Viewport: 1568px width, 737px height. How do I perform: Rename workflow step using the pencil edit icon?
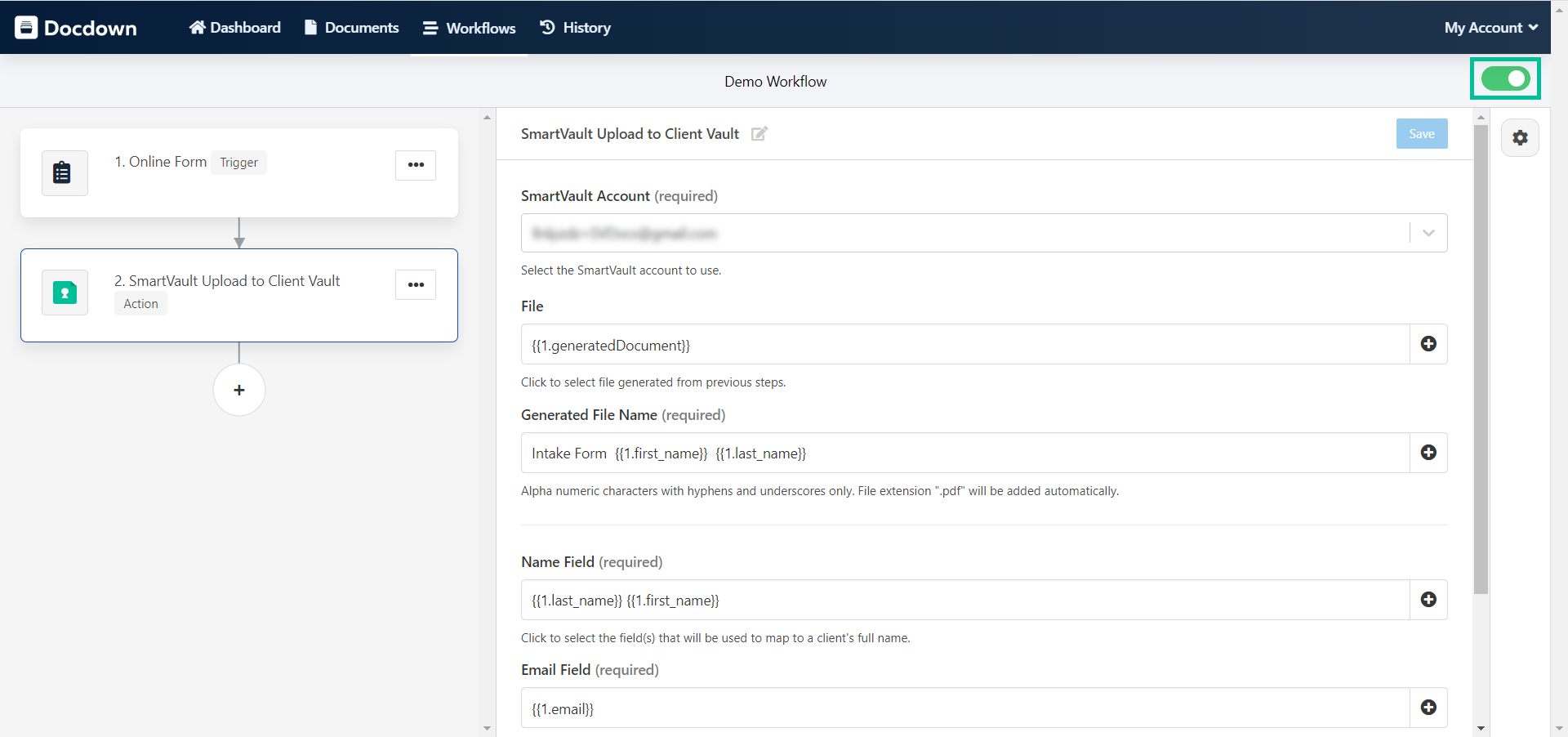click(x=759, y=134)
